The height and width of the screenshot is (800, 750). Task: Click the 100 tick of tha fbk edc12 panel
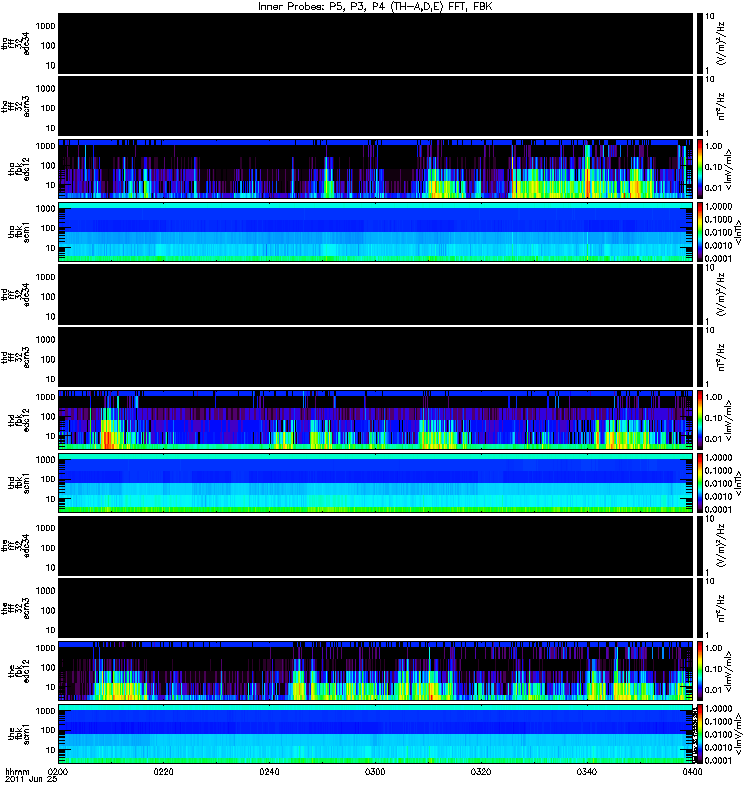point(48,165)
